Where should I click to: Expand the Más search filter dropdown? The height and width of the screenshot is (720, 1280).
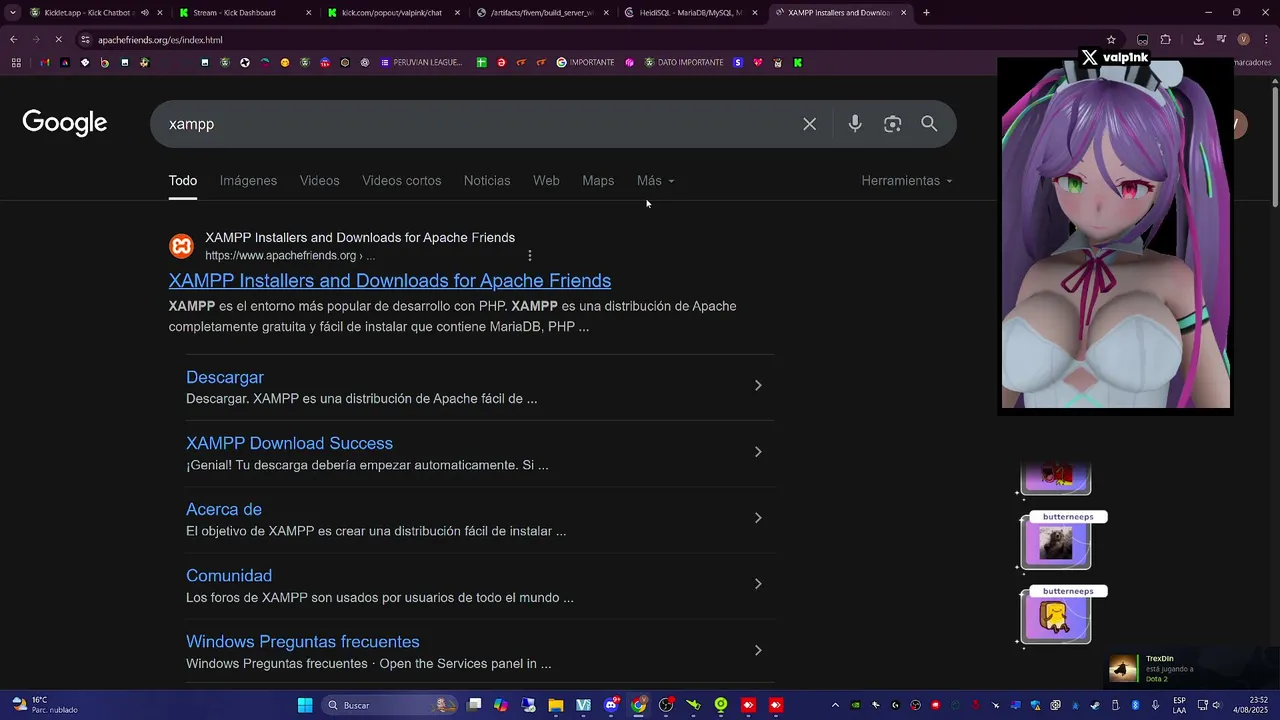(x=656, y=181)
